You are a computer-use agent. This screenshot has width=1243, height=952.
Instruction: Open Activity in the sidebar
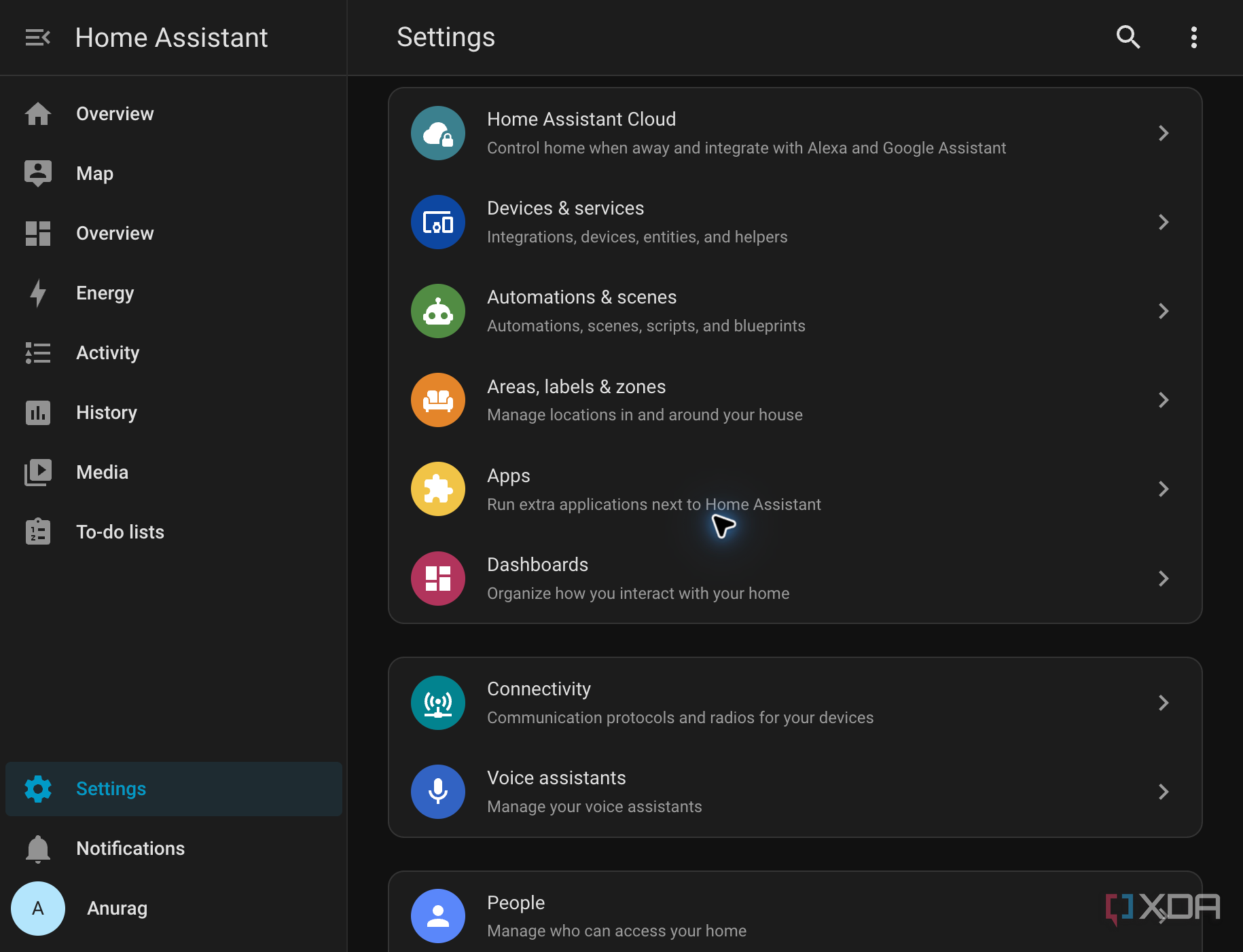(174, 353)
